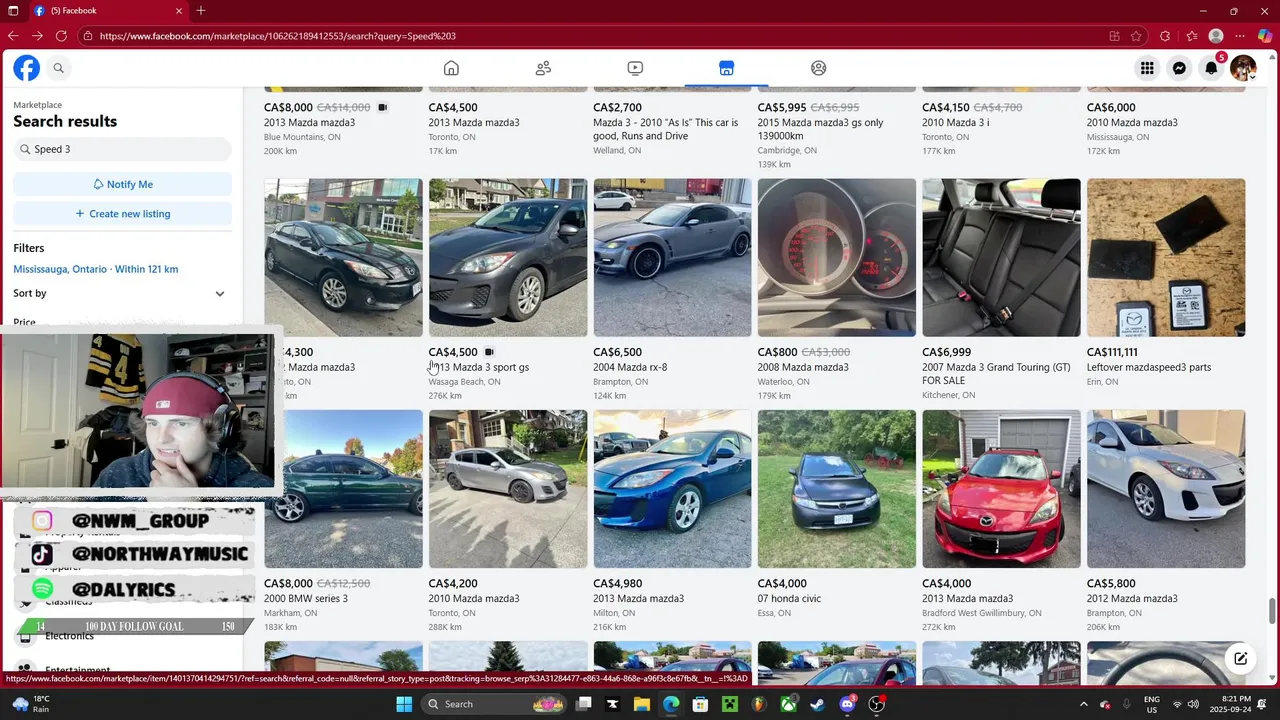This screenshot has width=1280, height=720.
Task: Open the silver 2010 Mazda mazda3 Toronto photo
Action: click(x=508, y=489)
